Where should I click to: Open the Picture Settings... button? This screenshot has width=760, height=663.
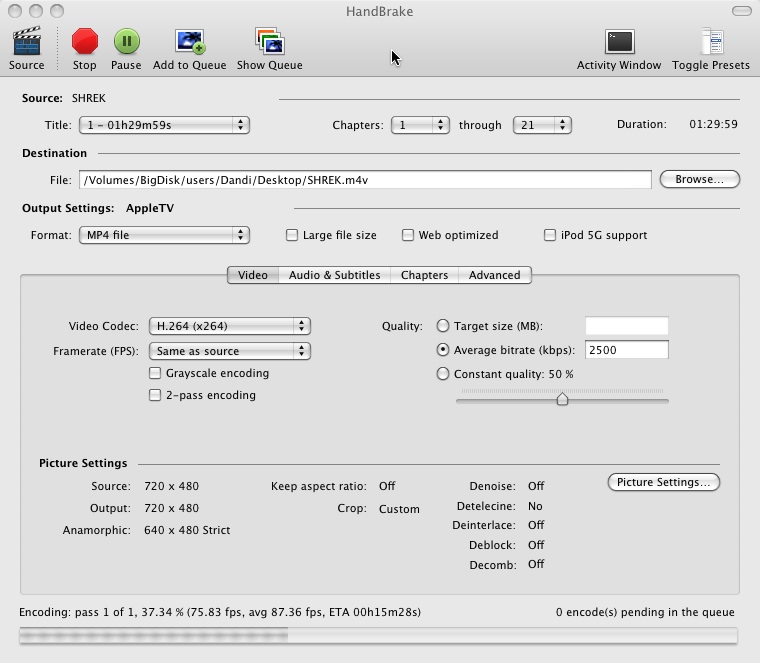click(x=664, y=482)
